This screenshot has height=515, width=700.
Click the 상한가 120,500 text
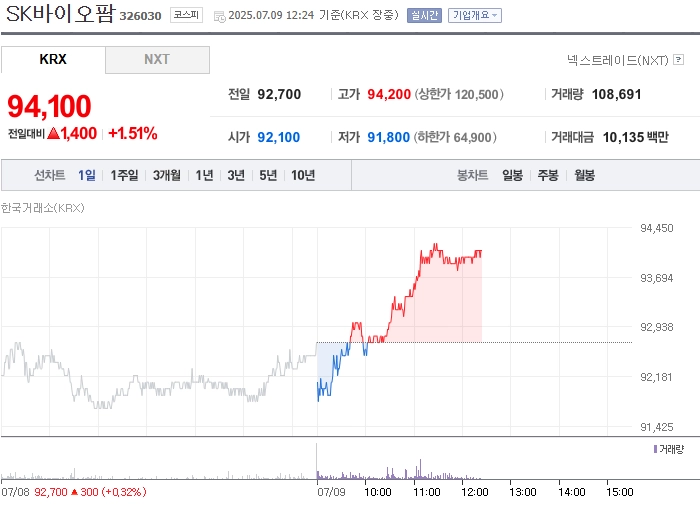459,94
